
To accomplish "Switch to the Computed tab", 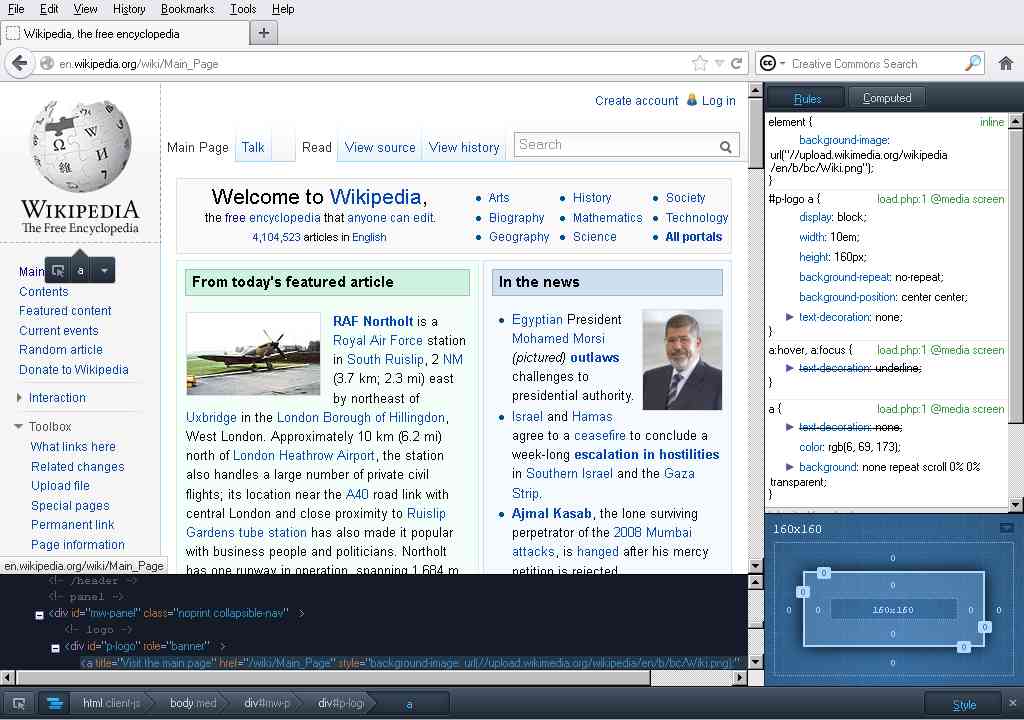I will coord(886,98).
